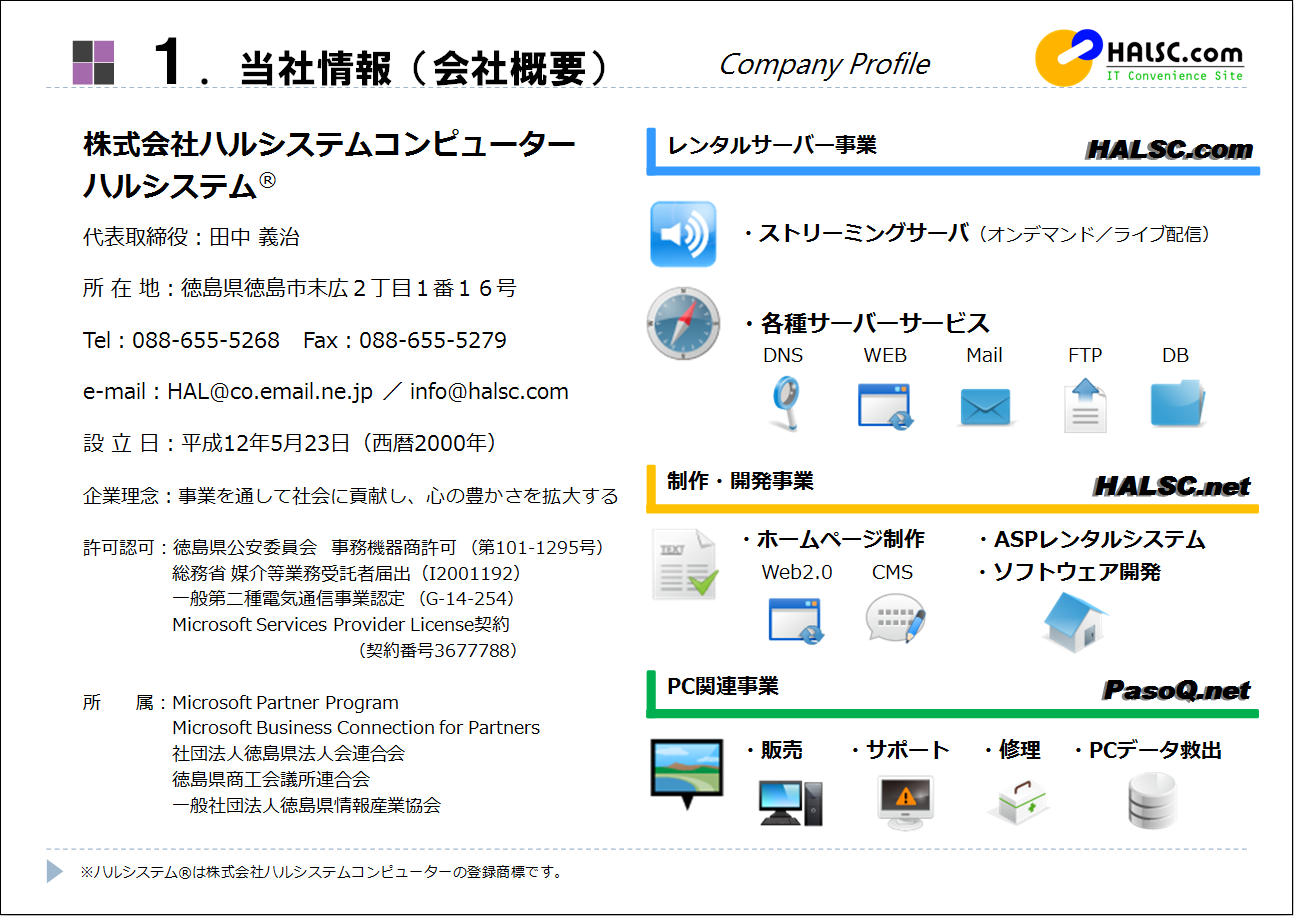Click the Microsoft Services Provider License契約 line
Screen dimensions: 1294x916
(341, 625)
